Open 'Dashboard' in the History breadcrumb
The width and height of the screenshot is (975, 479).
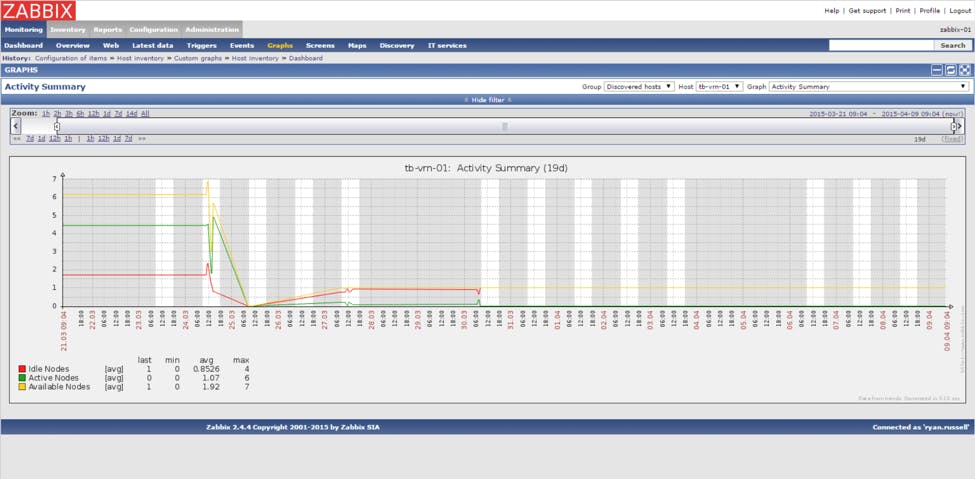click(306, 58)
